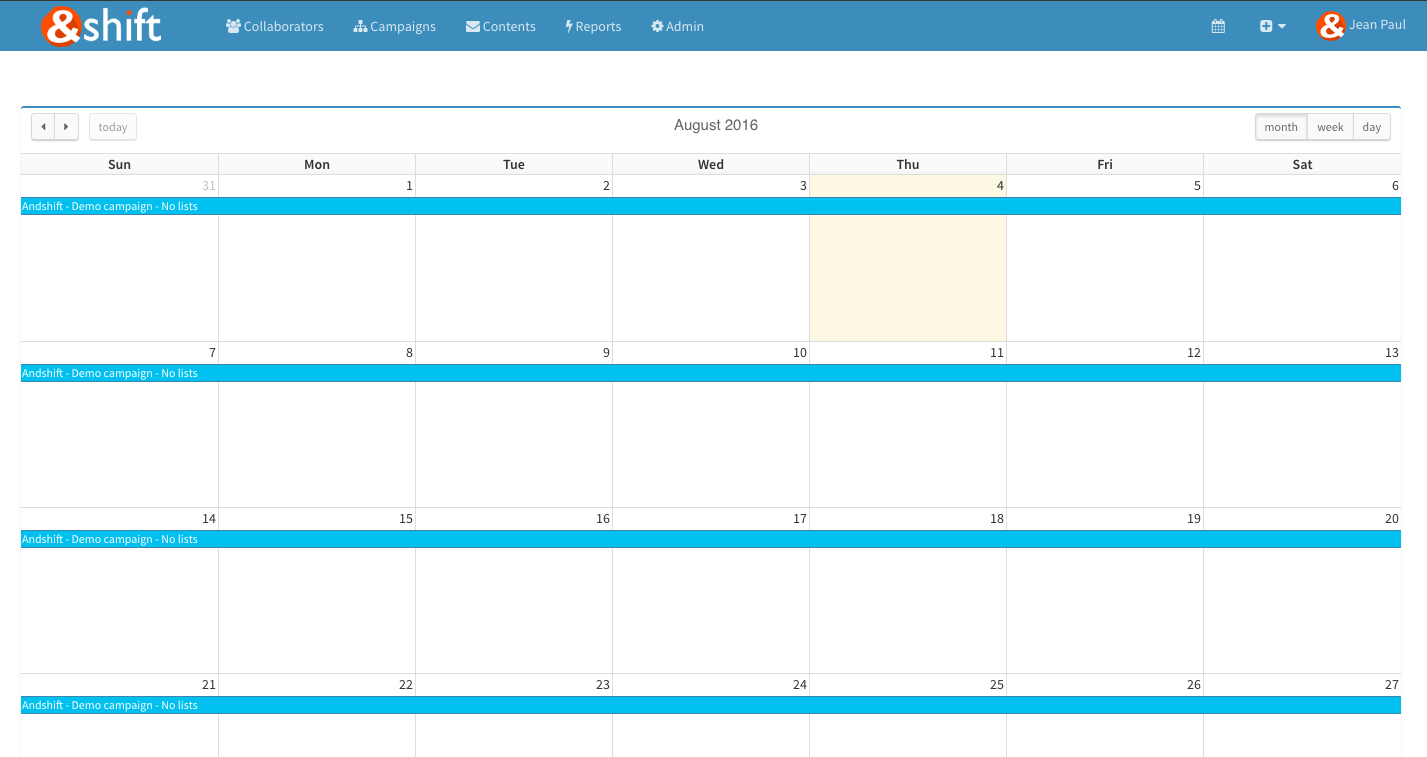Screen dimensions: 1427x757
Task: Click the Jean Paul user avatar
Action: [1330, 26]
